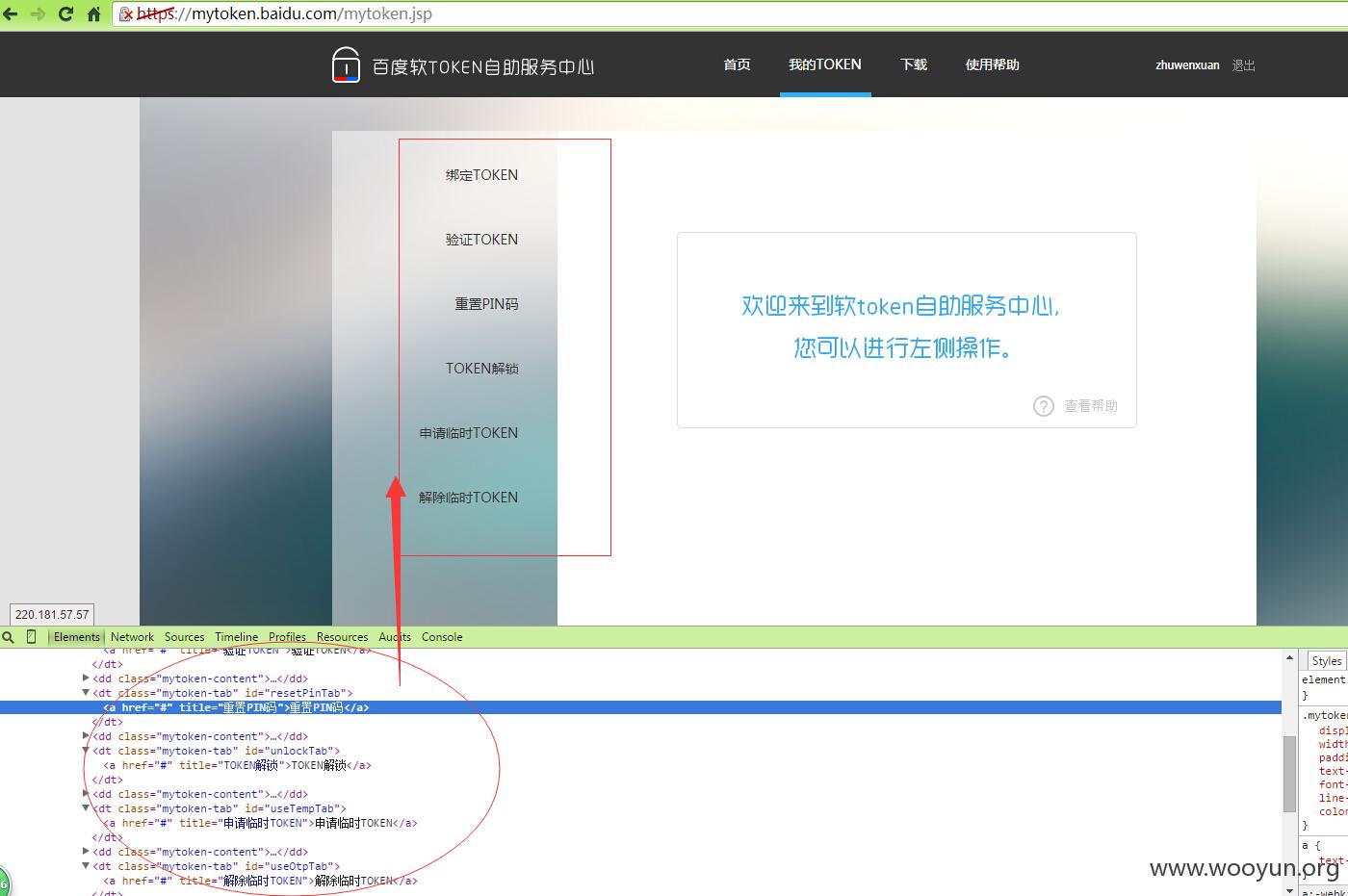Open the 查看帮助 link
This screenshot has height=896, width=1348.
click(1091, 406)
